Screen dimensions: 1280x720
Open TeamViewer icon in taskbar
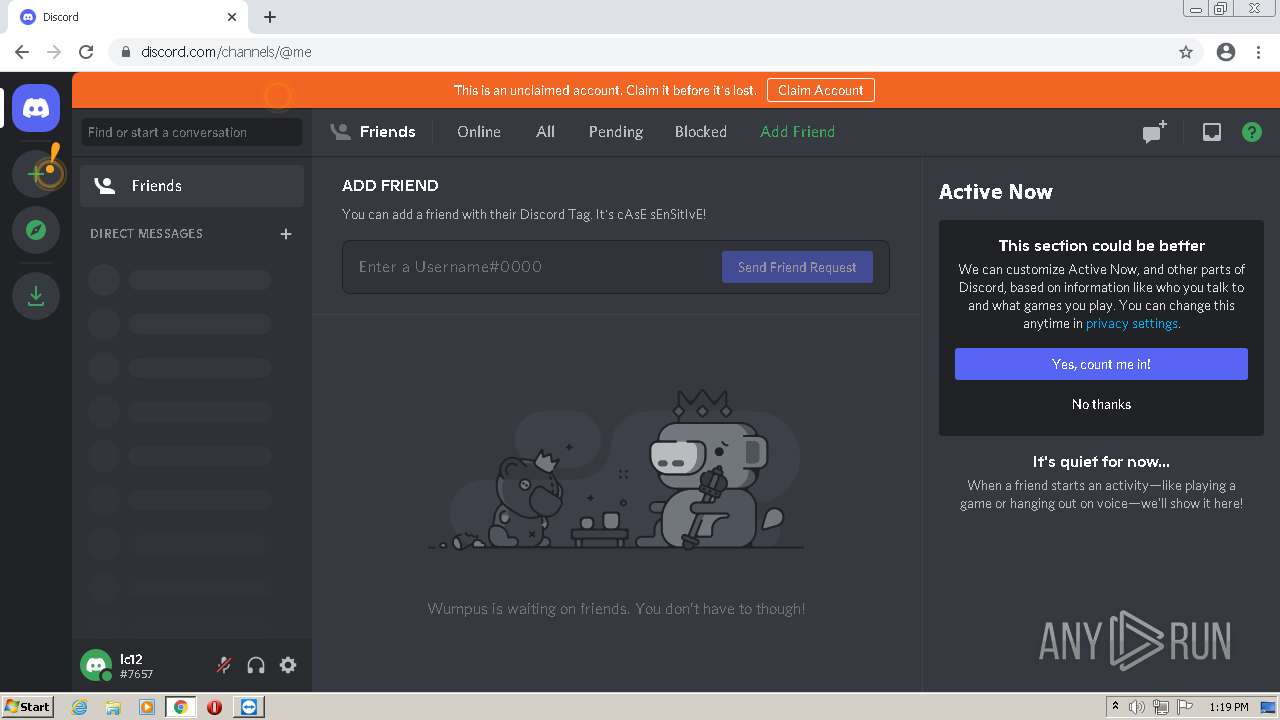pos(249,707)
